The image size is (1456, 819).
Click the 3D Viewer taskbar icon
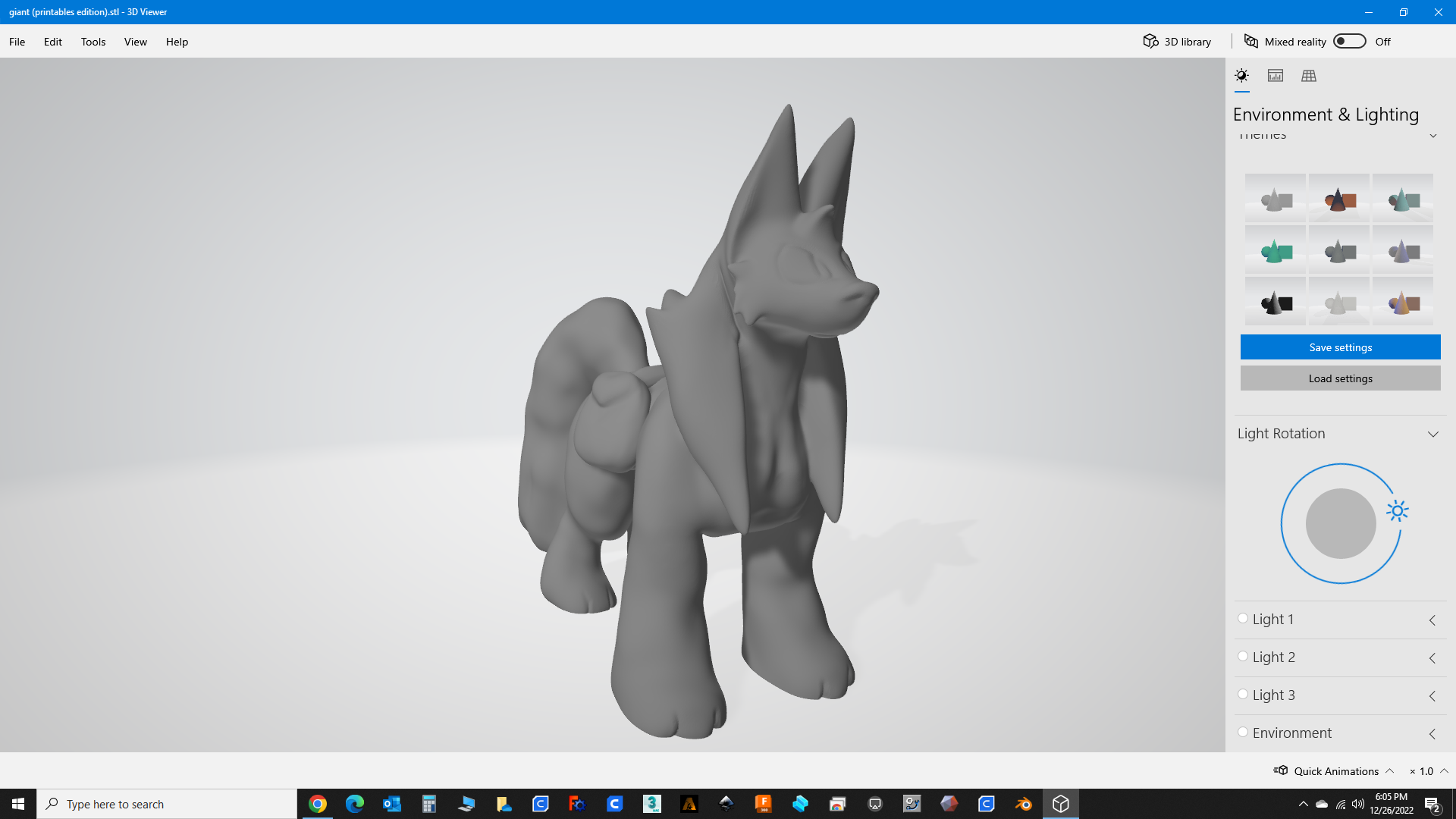tap(1061, 804)
